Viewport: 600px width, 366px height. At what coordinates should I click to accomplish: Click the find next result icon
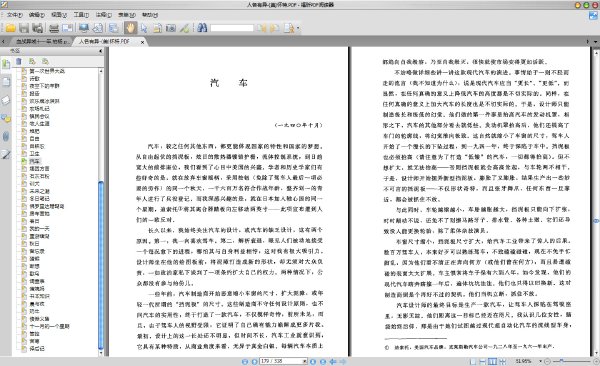275,28
